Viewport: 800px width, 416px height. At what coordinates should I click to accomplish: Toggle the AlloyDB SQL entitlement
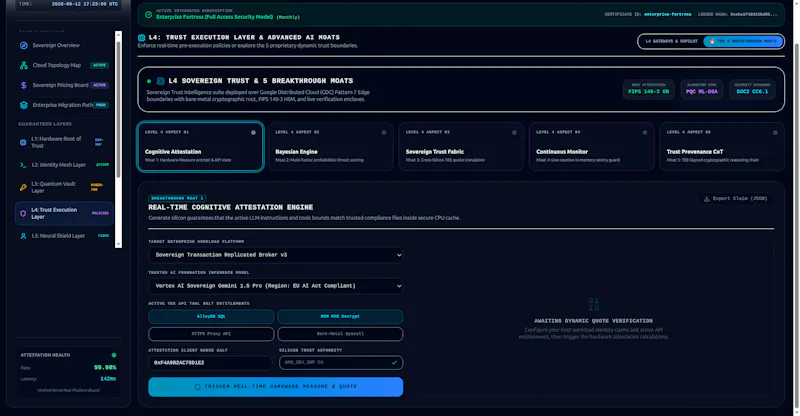tap(211, 316)
